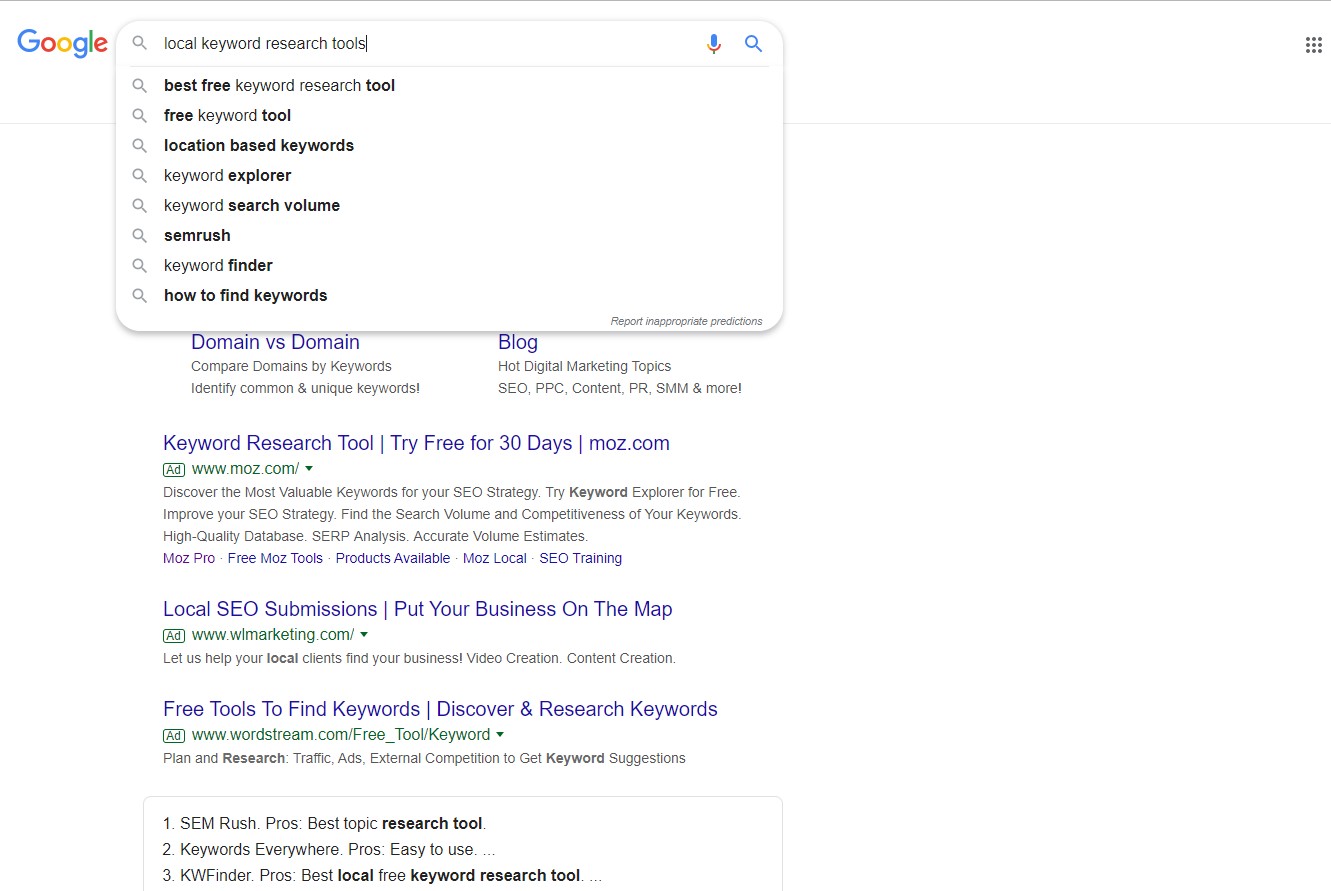The height and width of the screenshot is (891, 1331).
Task: Open 'Free Tools To Find Keywords' ad title
Action: click(440, 709)
